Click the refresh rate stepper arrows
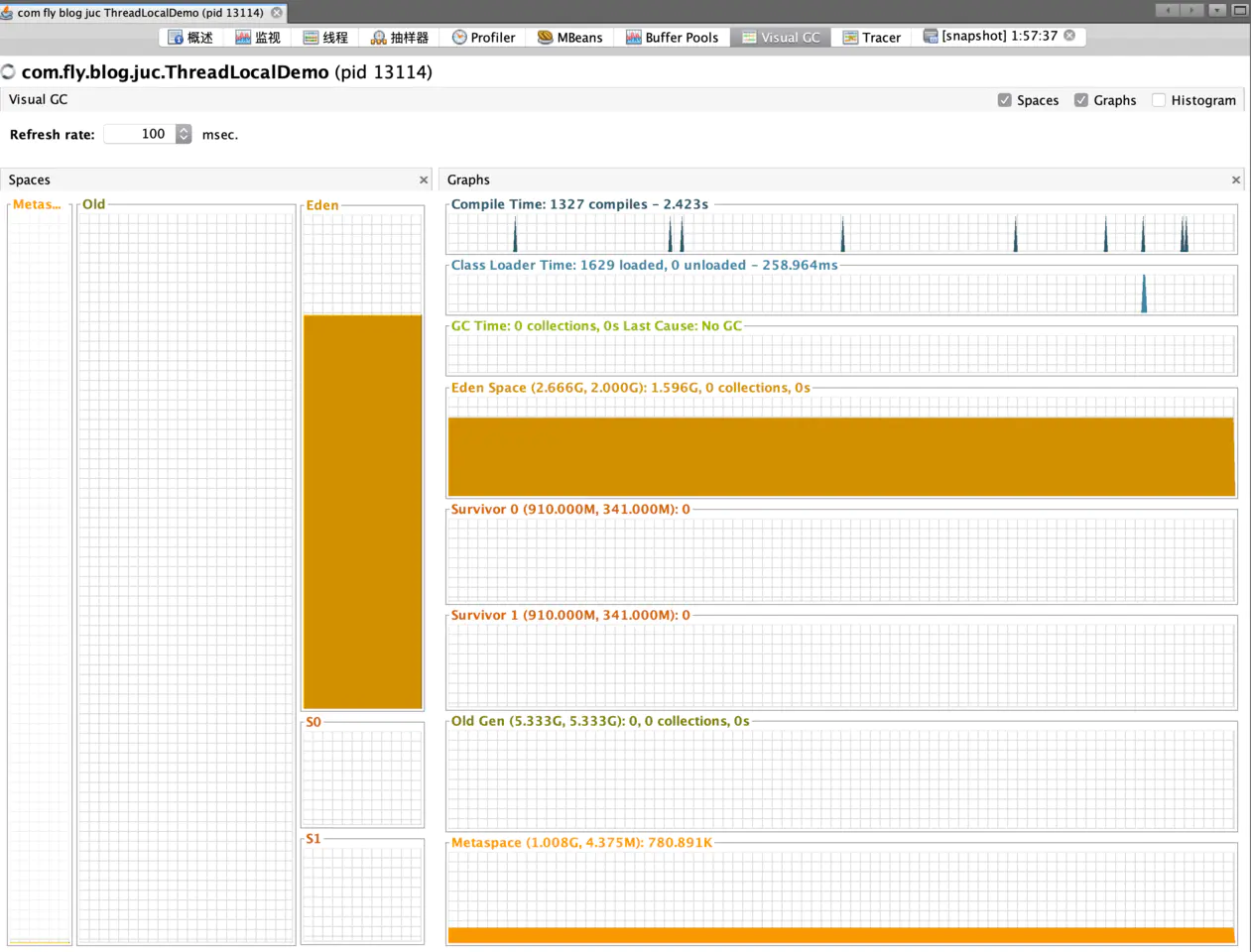Image resolution: width=1251 pixels, height=952 pixels. point(184,134)
